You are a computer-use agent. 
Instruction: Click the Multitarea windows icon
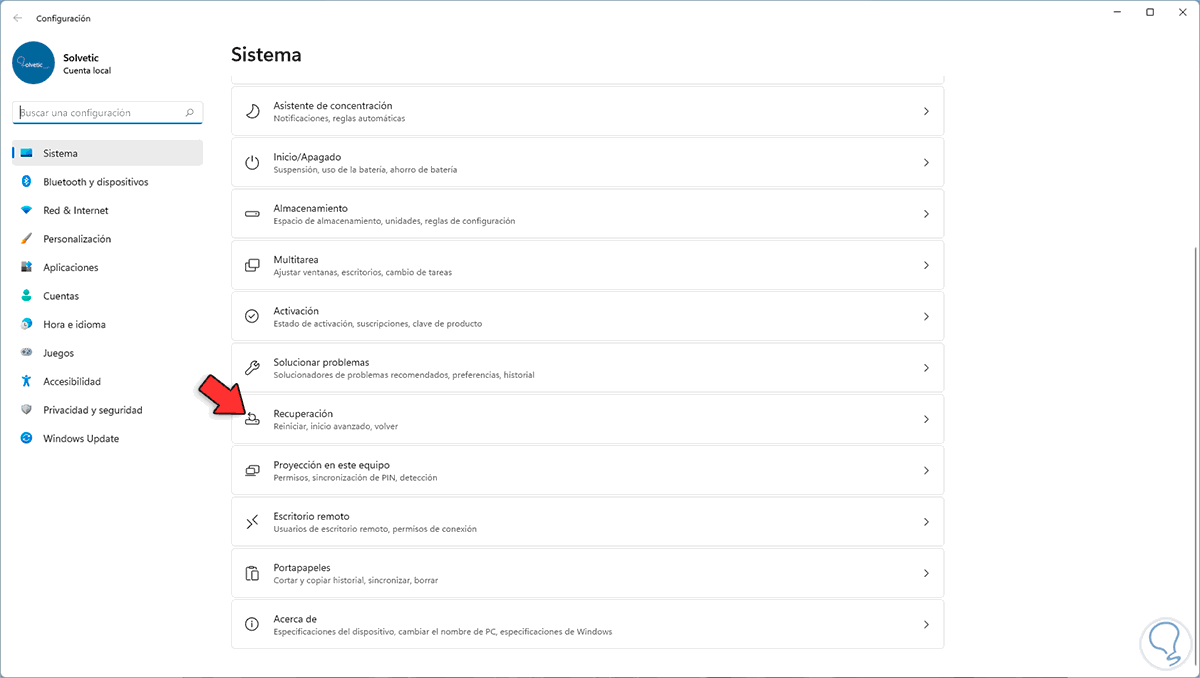[253, 265]
